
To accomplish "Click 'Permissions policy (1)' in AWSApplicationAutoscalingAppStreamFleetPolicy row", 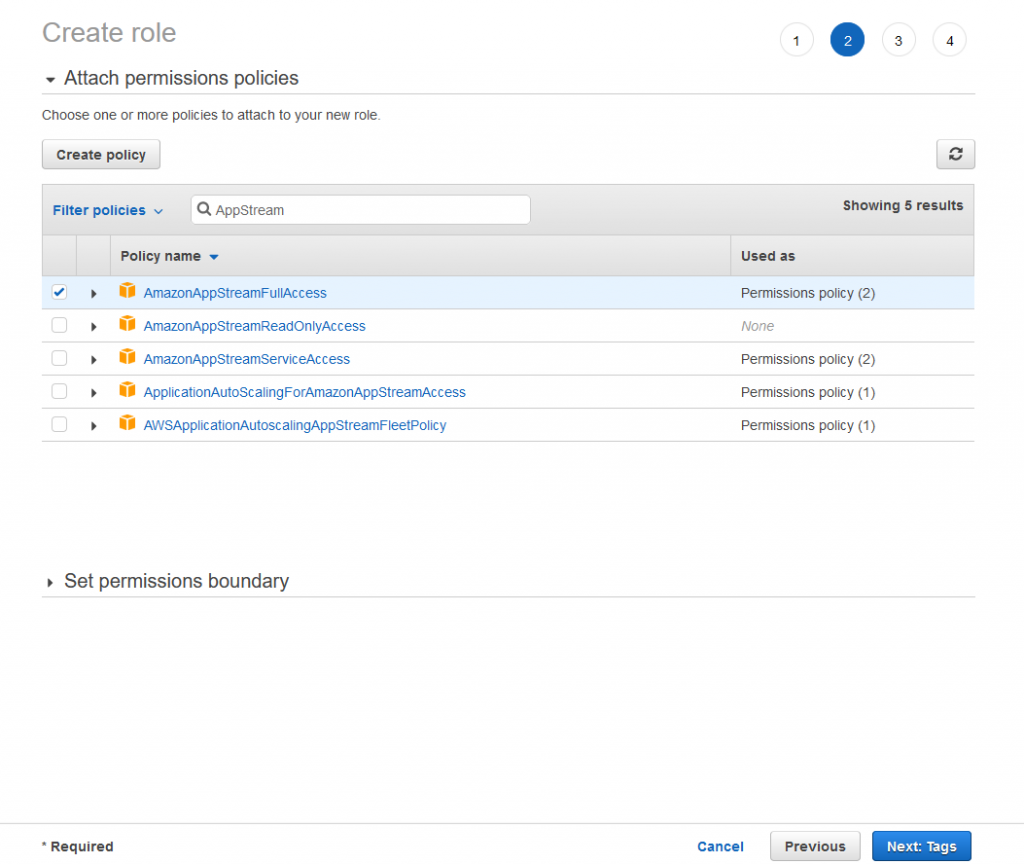I will pos(808,425).
